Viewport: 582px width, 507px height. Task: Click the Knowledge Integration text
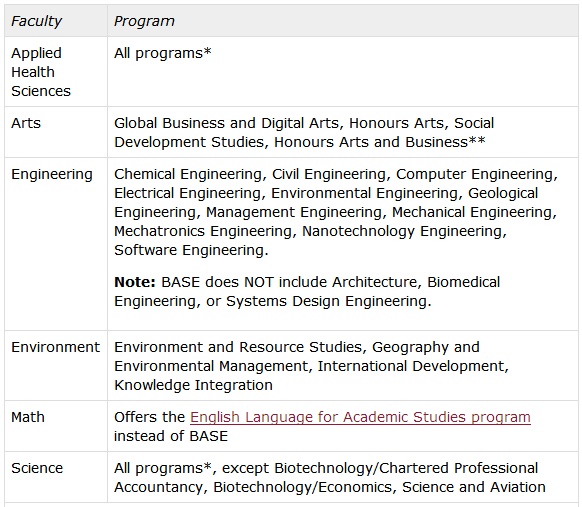click(193, 385)
